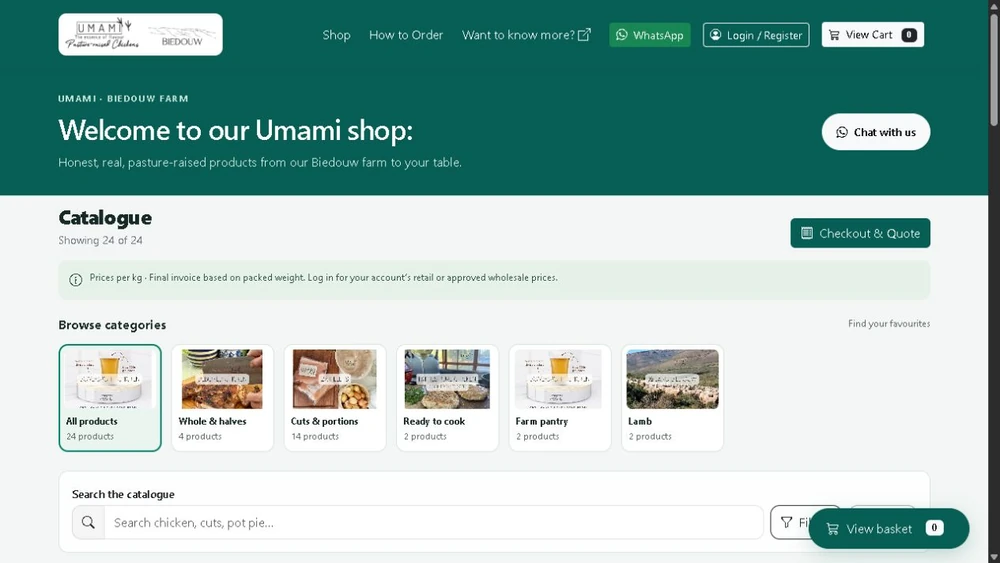The height and width of the screenshot is (563, 1000).
Task: Click the list icon in Checkout & Quote
Action: (807, 233)
